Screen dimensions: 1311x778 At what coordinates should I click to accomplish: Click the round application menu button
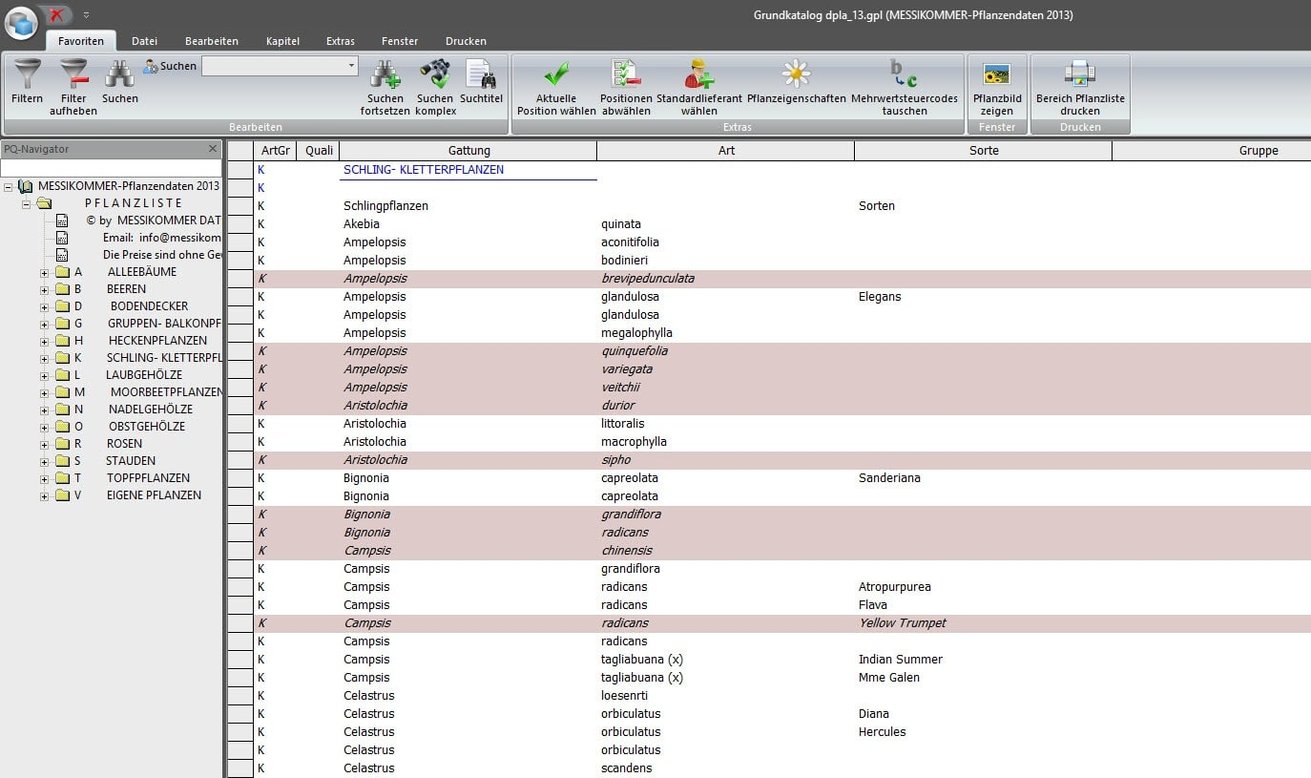click(21, 22)
